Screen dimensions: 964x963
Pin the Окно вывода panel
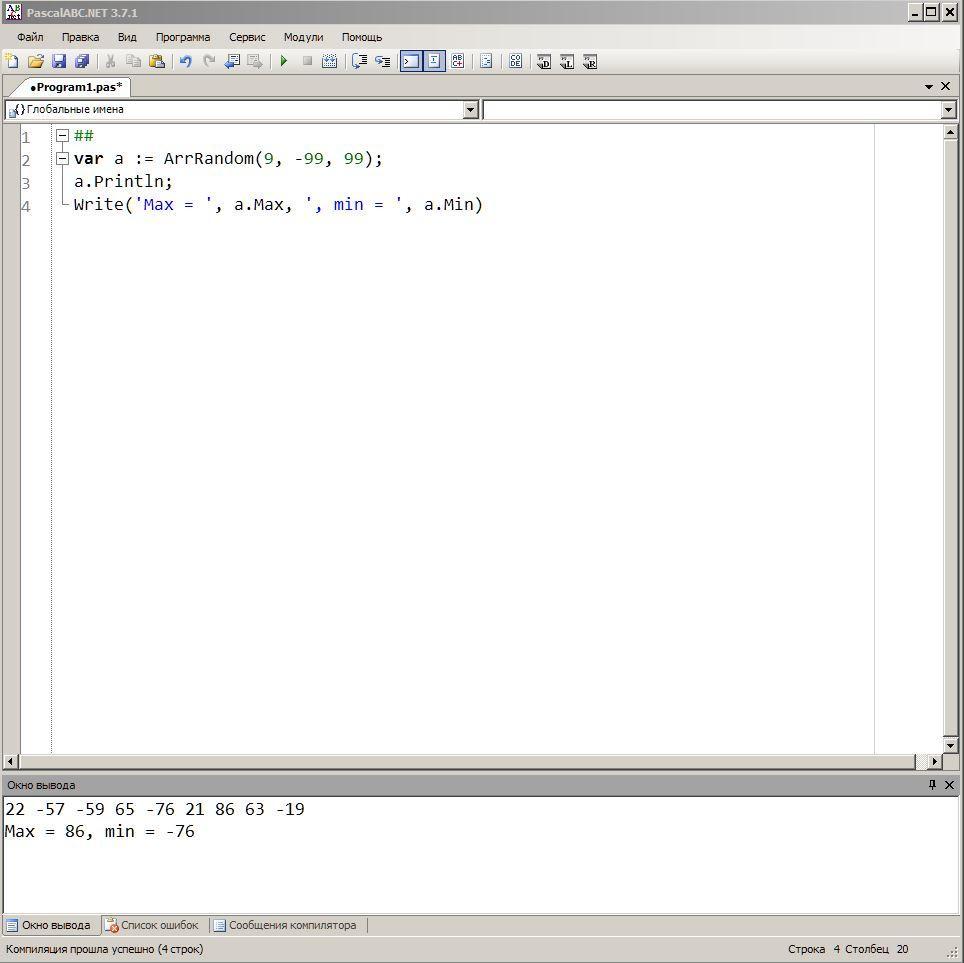(932, 785)
